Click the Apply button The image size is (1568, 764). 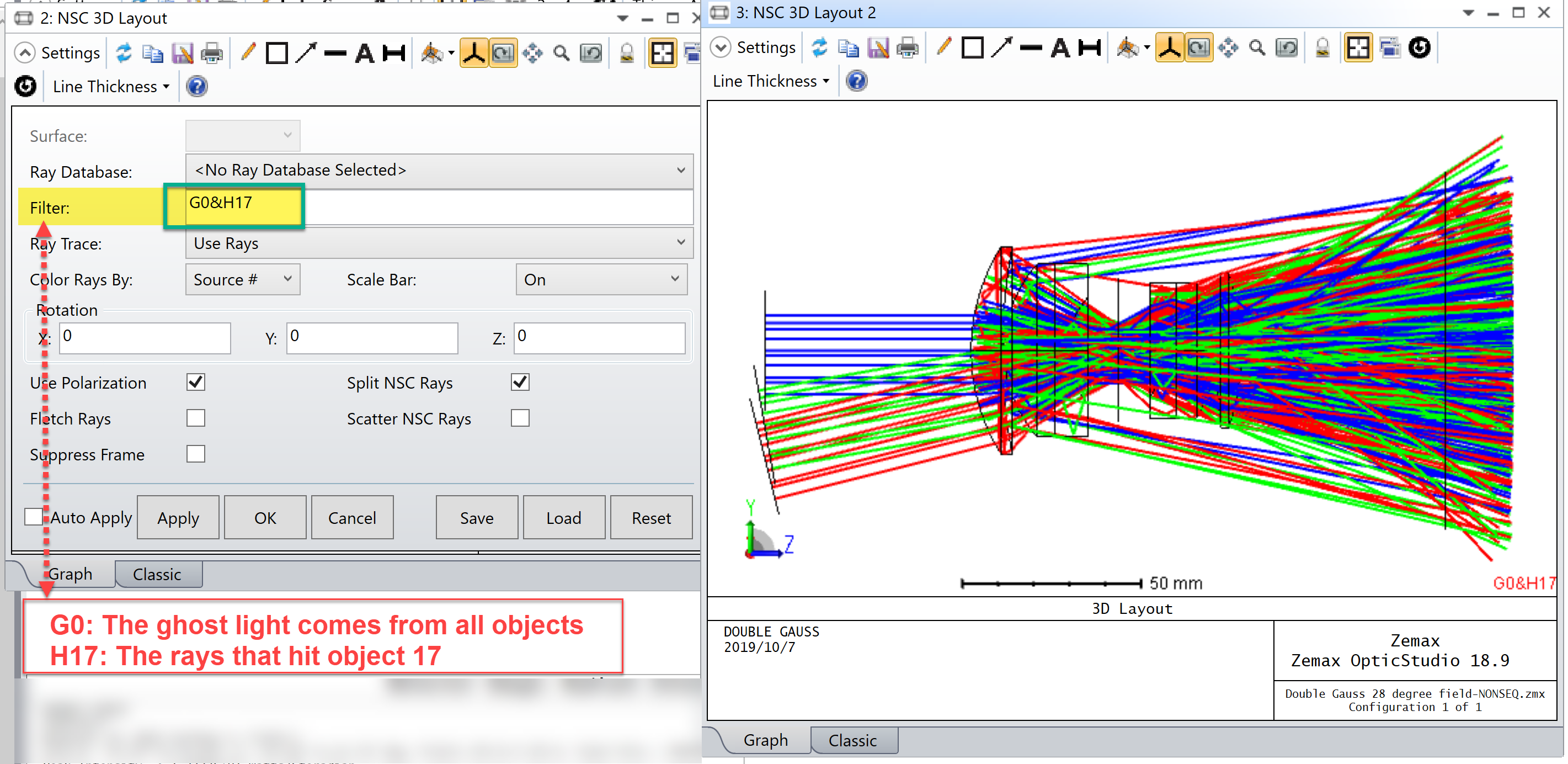[178, 518]
